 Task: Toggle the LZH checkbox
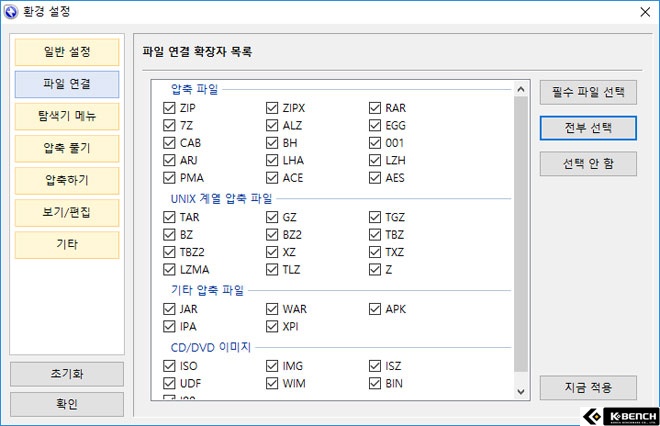[x=375, y=160]
